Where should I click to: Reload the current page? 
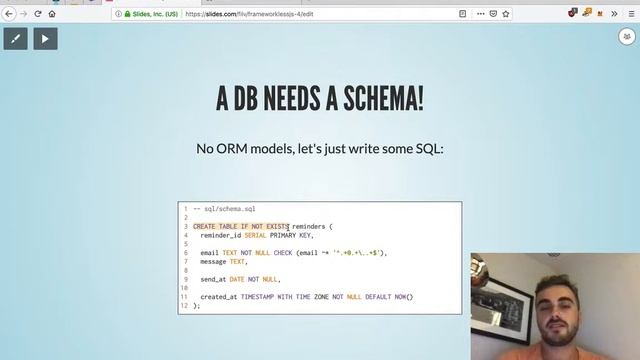pyautogui.click(x=38, y=14)
